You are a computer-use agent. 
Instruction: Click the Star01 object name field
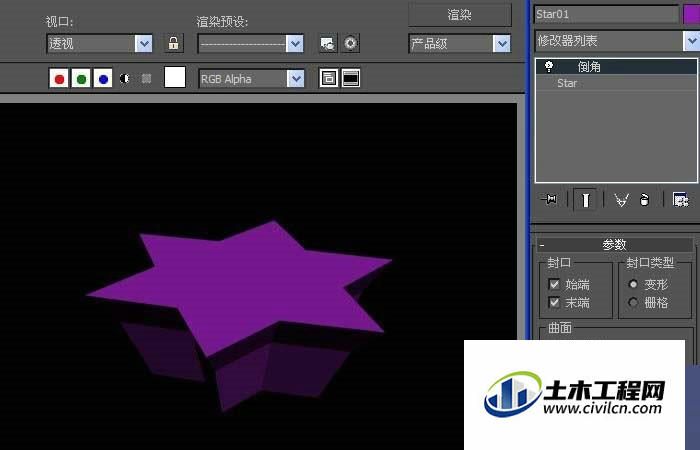[x=606, y=14]
